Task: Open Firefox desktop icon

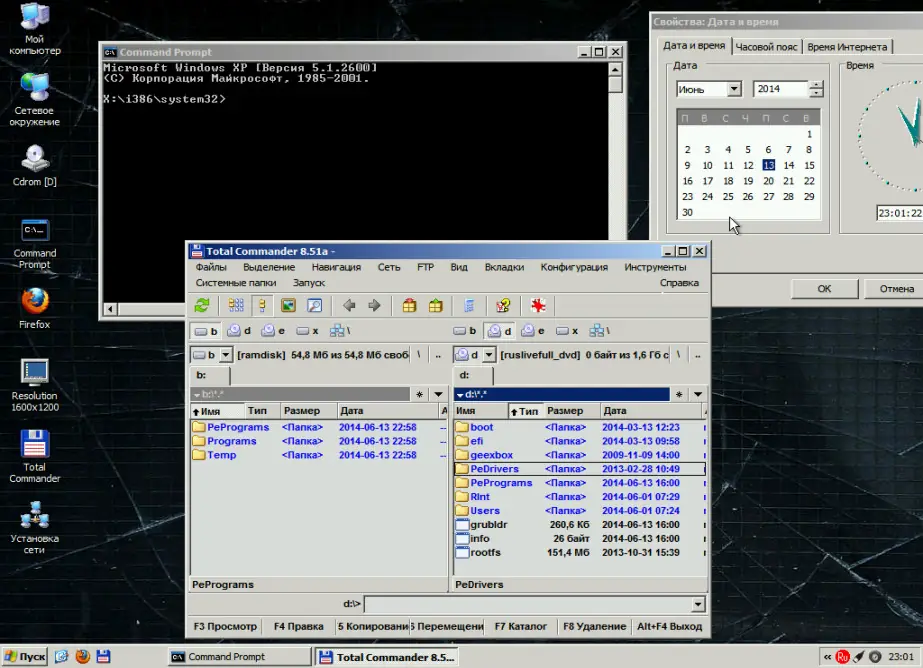Action: point(35,308)
